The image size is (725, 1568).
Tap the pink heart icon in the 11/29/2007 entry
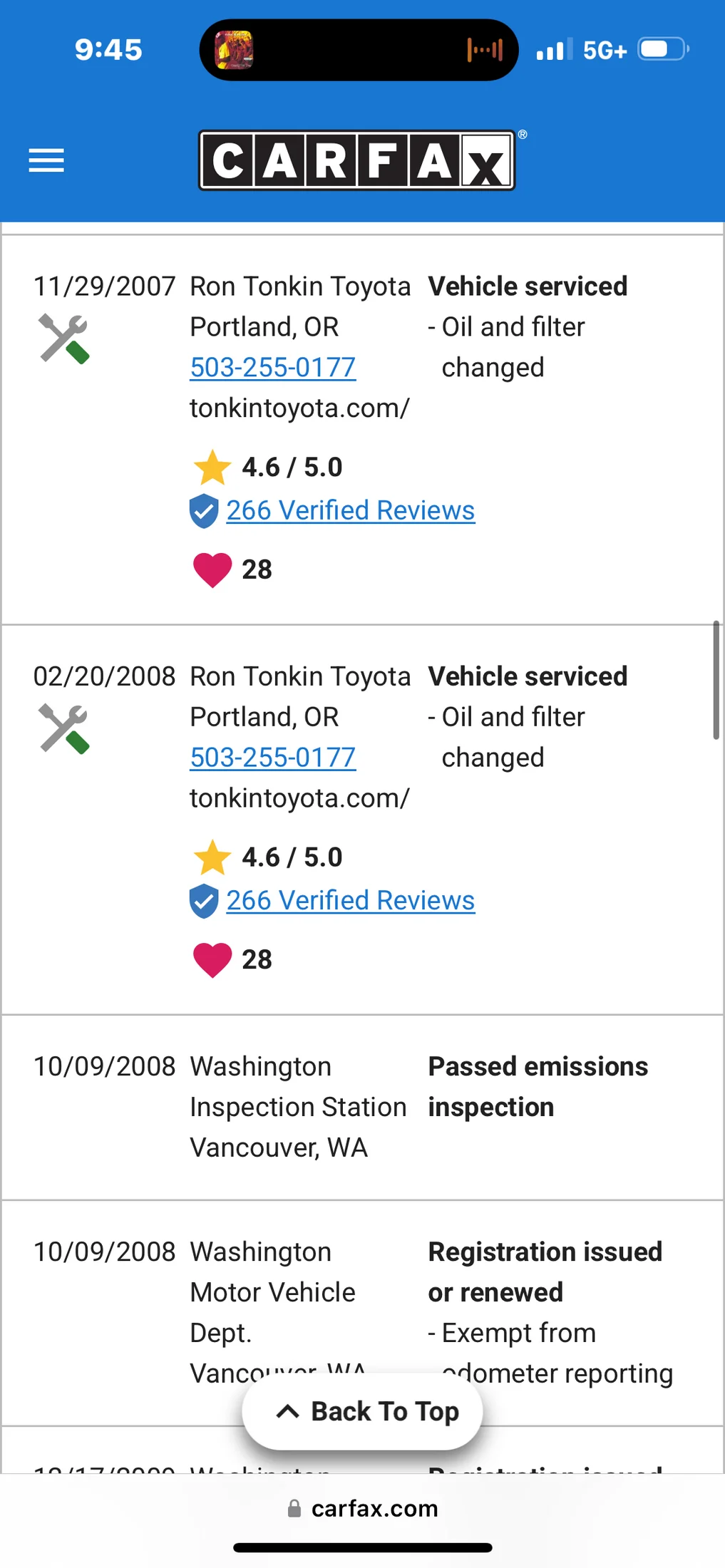212,570
